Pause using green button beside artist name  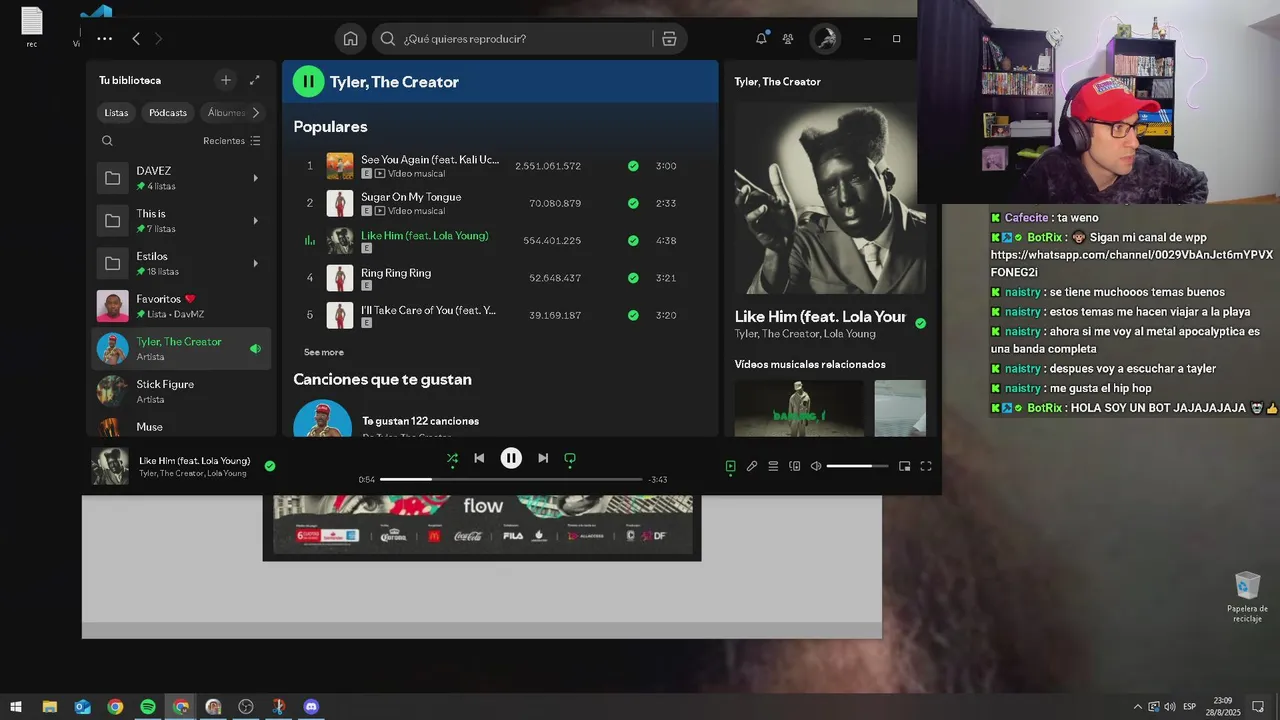(308, 82)
